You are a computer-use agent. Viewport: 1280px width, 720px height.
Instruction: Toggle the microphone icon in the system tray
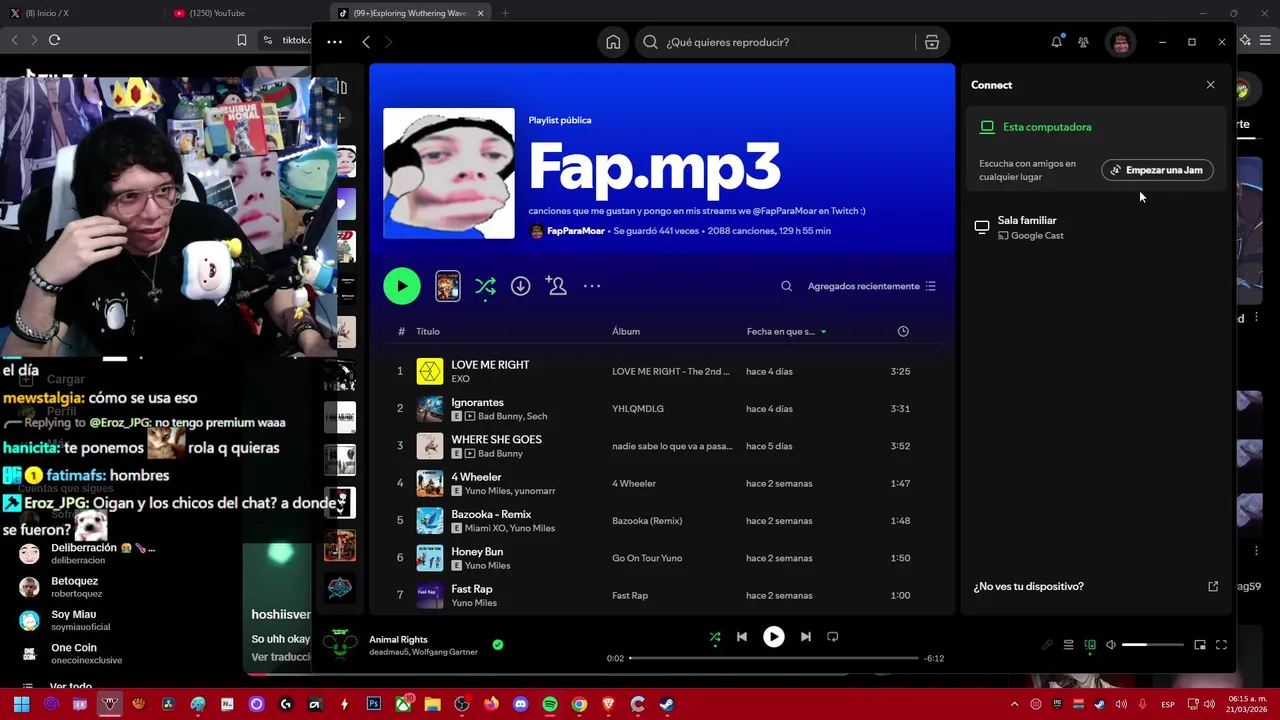tap(1142, 704)
